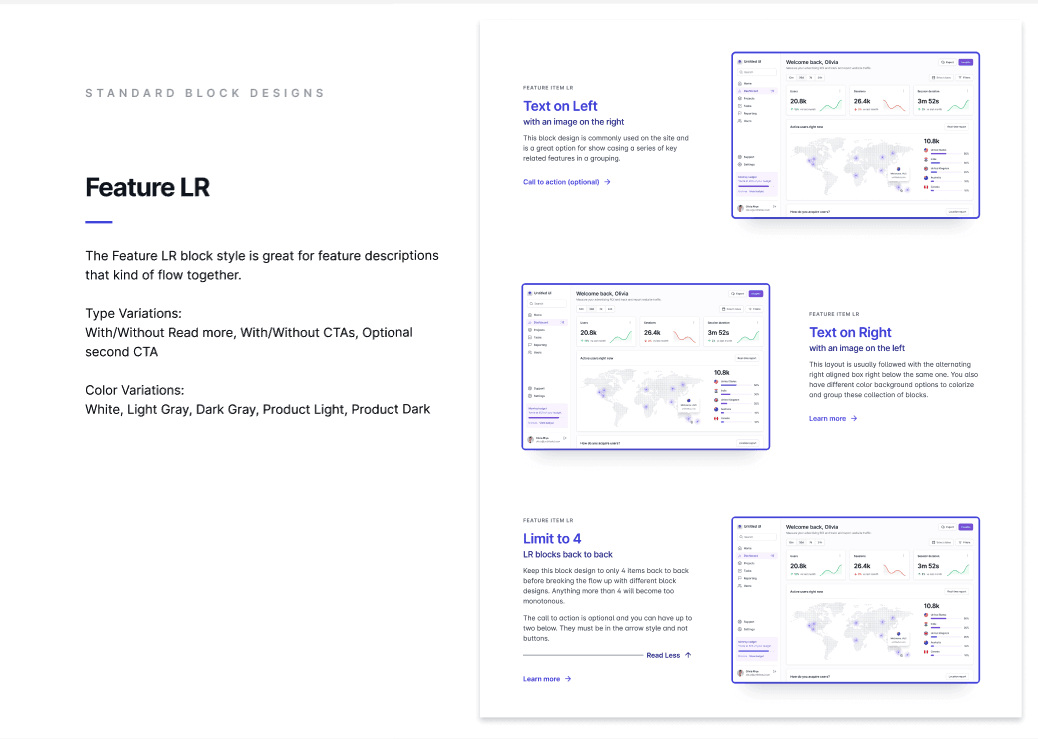
Task: Click "FEATURE ITEM LR" label above Text on Left
Action: click(548, 87)
